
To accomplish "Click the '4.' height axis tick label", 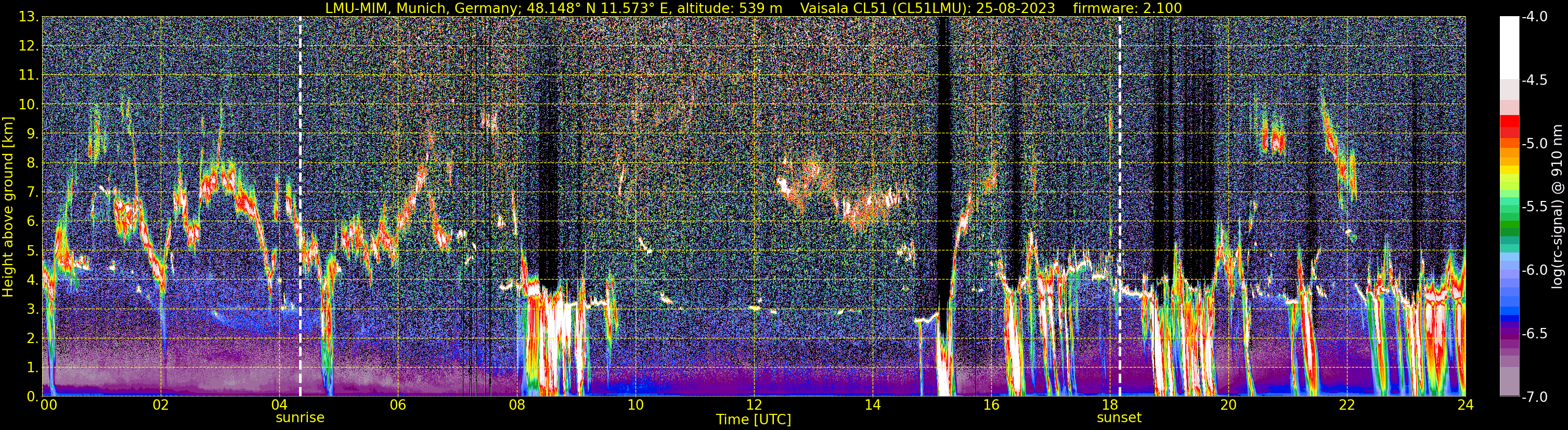I will coord(32,280).
